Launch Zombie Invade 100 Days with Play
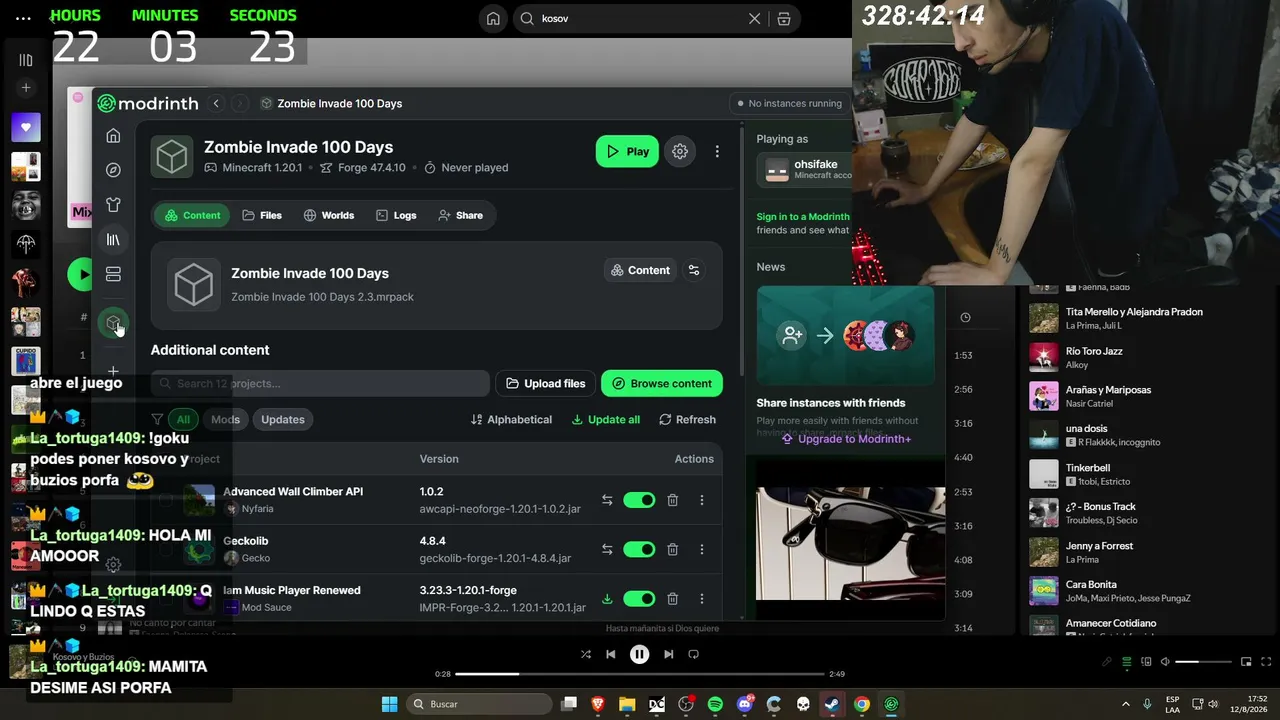Viewport: 1280px width, 720px height. (x=627, y=151)
